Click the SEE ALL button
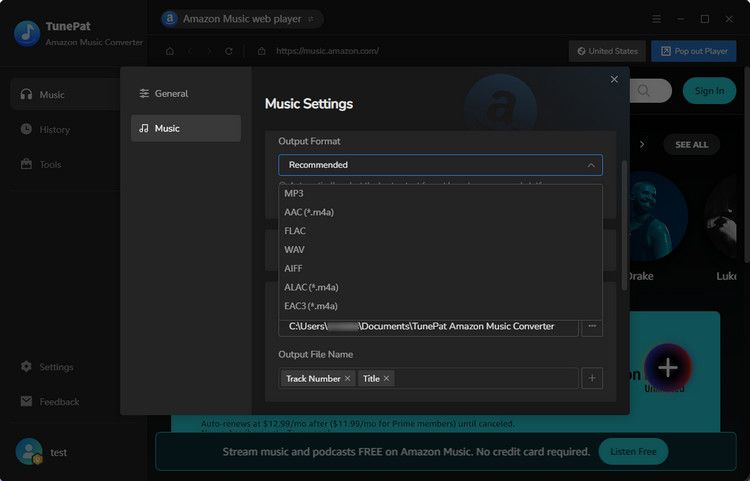Screen dimensions: 750x481 [691, 145]
